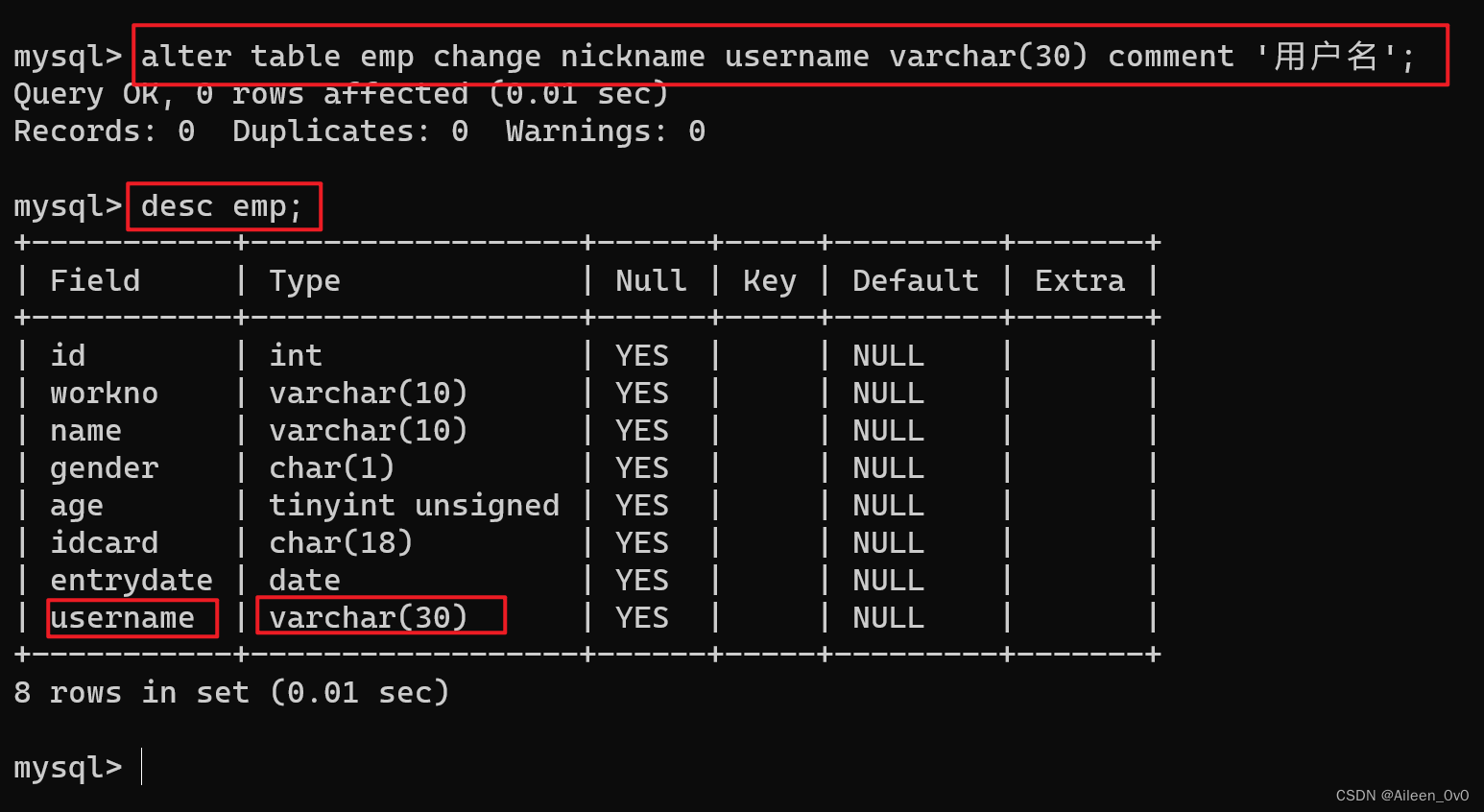Viewport: 1484px width, 812px height.
Task: Click the blinking cursor at the last mysql prompt
Action: [142, 767]
